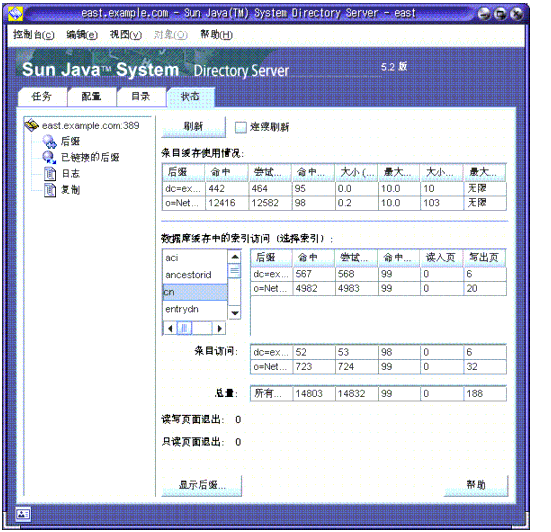Click dc=ex... row in entry cache table

pyautogui.click(x=334, y=189)
